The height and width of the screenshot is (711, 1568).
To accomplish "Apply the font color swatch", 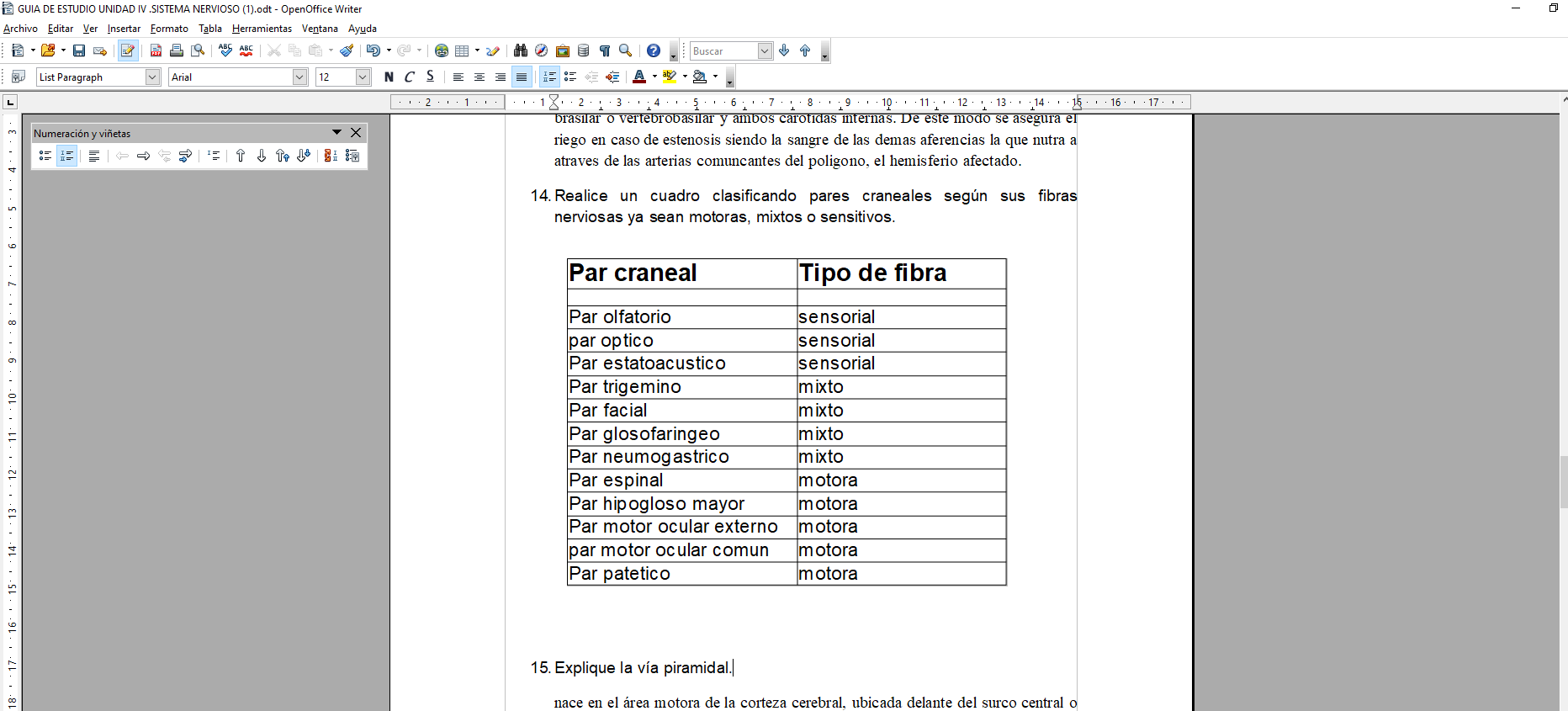I will 639,77.
